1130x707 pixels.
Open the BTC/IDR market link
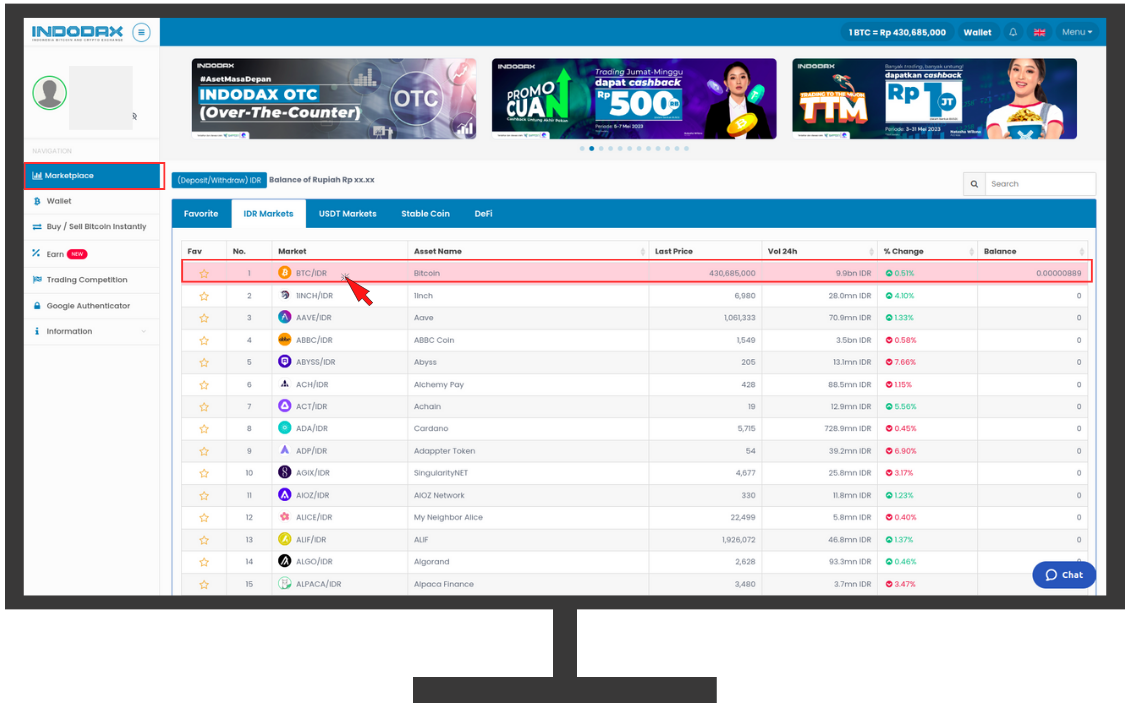(x=311, y=273)
